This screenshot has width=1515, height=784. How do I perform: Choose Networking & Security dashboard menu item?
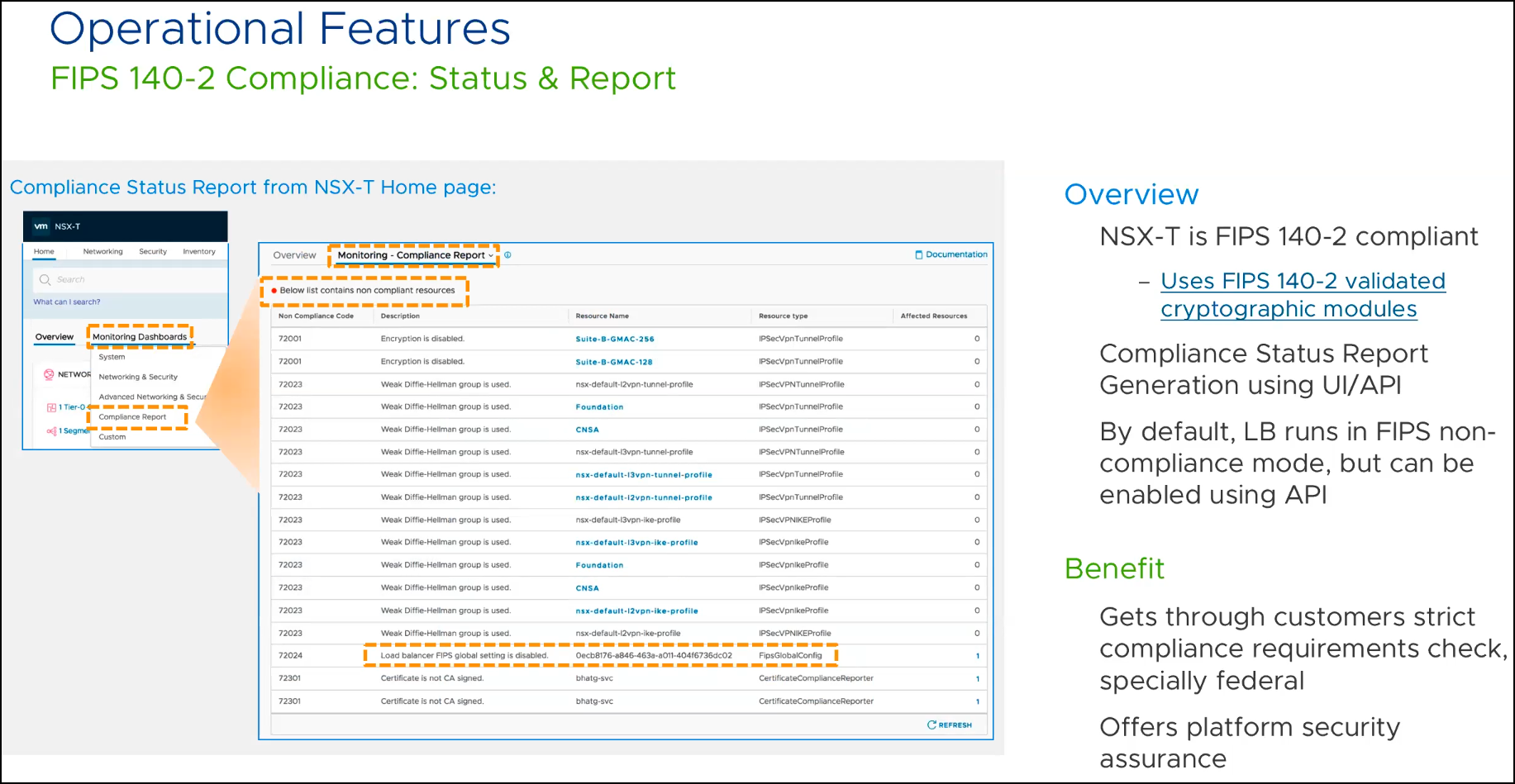click(138, 377)
